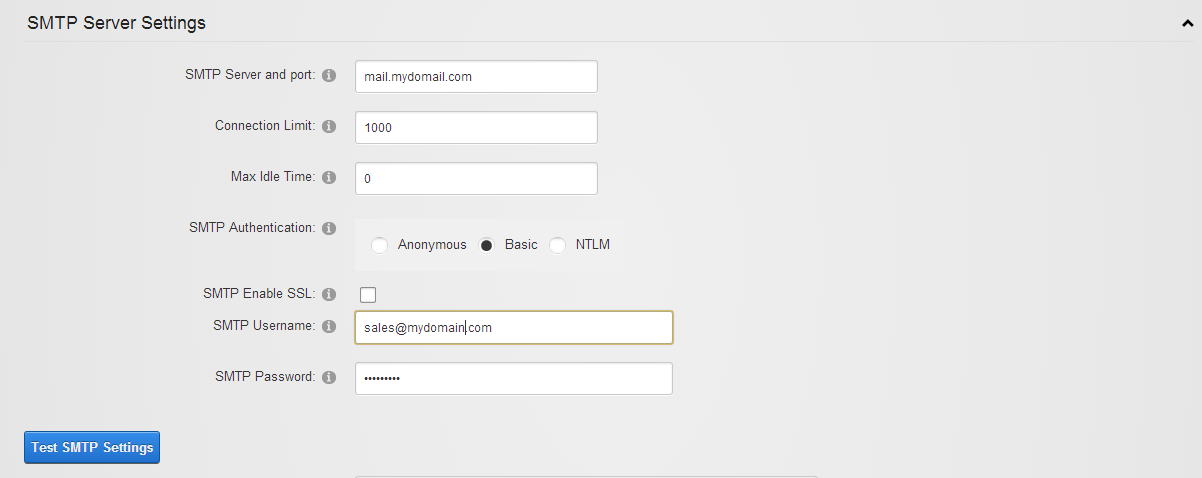Click the SMTP Authentication label text
The width and height of the screenshot is (1202, 478).
[252, 228]
